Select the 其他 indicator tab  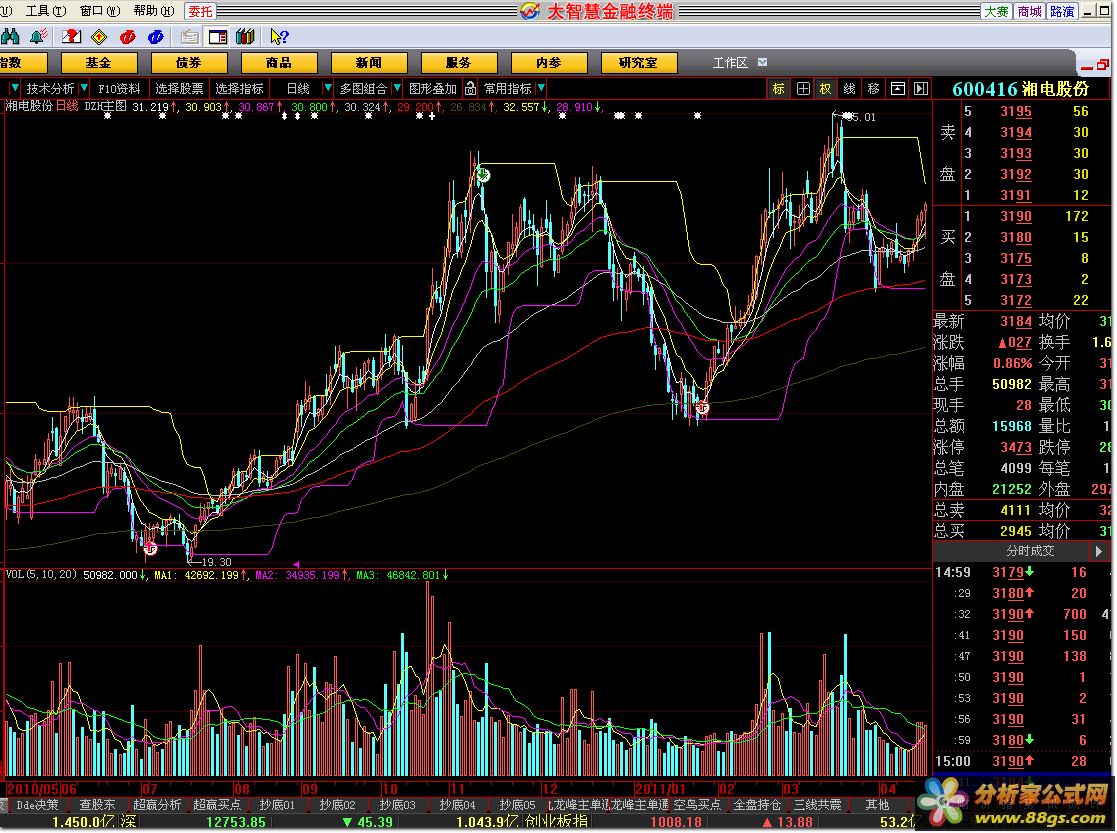tap(877, 804)
